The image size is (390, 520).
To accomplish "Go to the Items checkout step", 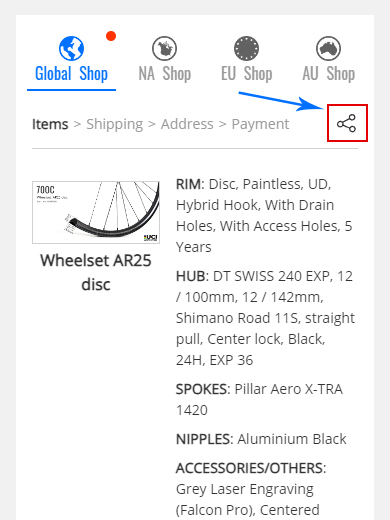I will tap(50, 124).
